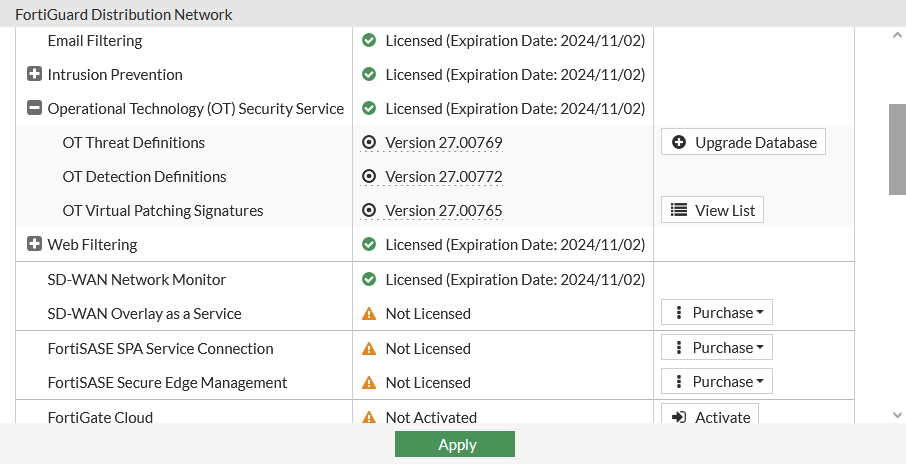The height and width of the screenshot is (464, 906).
Task: Click the OT Detection Definitions version icon
Action: pos(369,177)
